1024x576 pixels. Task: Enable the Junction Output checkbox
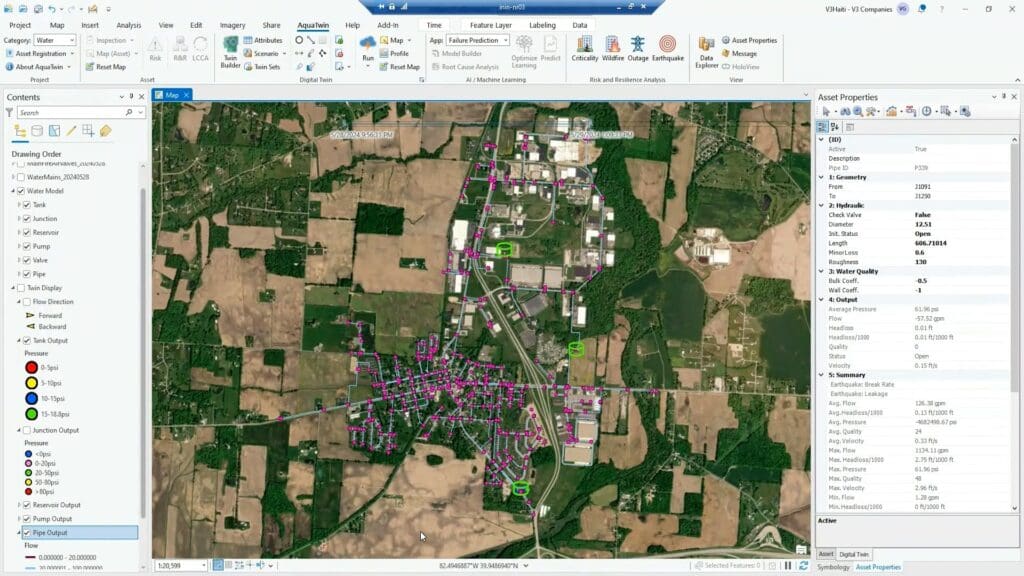27,430
